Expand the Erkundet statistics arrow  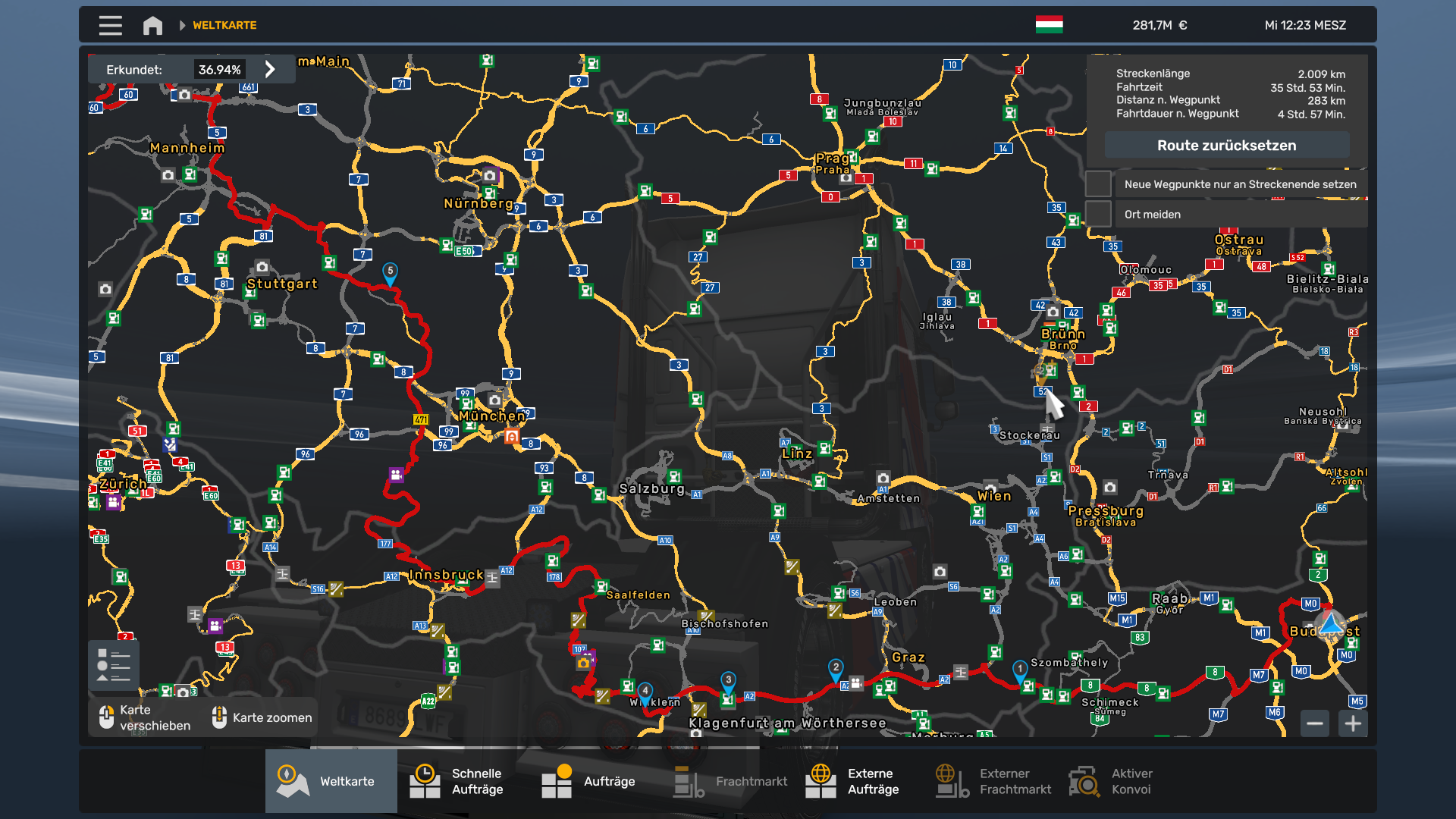270,69
